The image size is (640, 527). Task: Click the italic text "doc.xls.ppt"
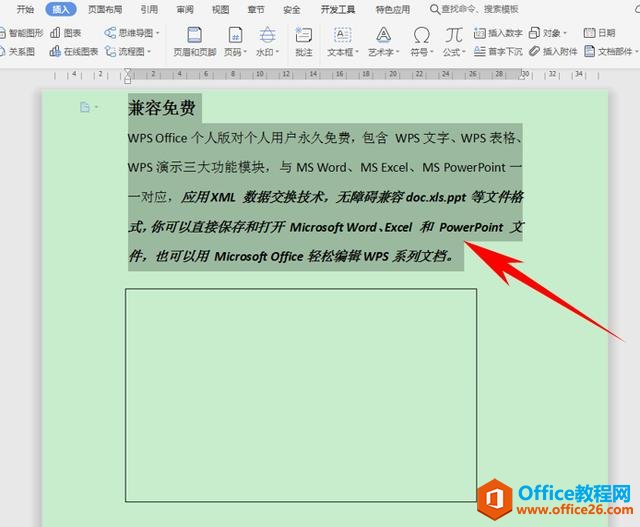[436, 198]
